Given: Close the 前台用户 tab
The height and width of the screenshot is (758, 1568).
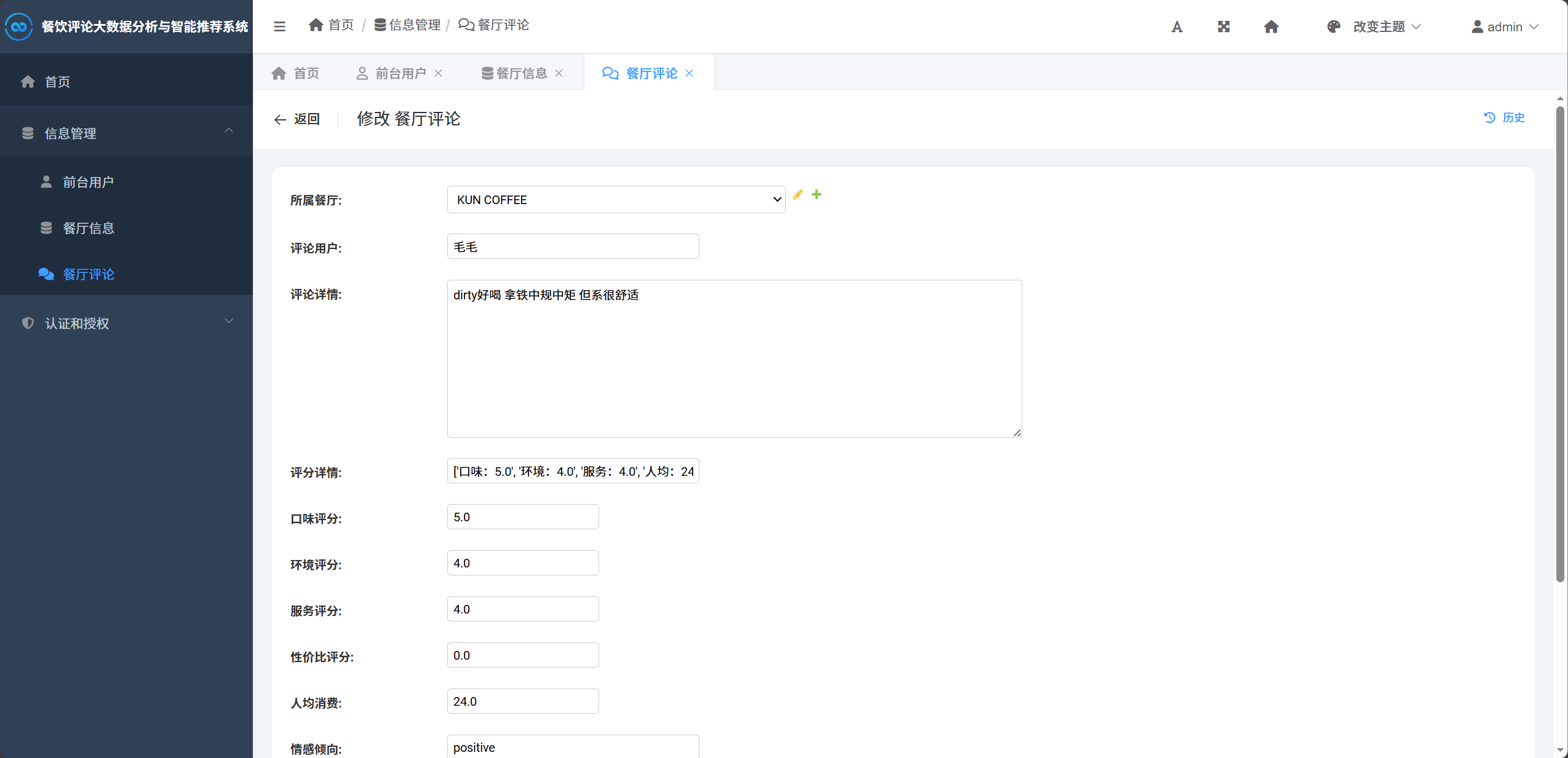Looking at the screenshot, I should pos(438,73).
